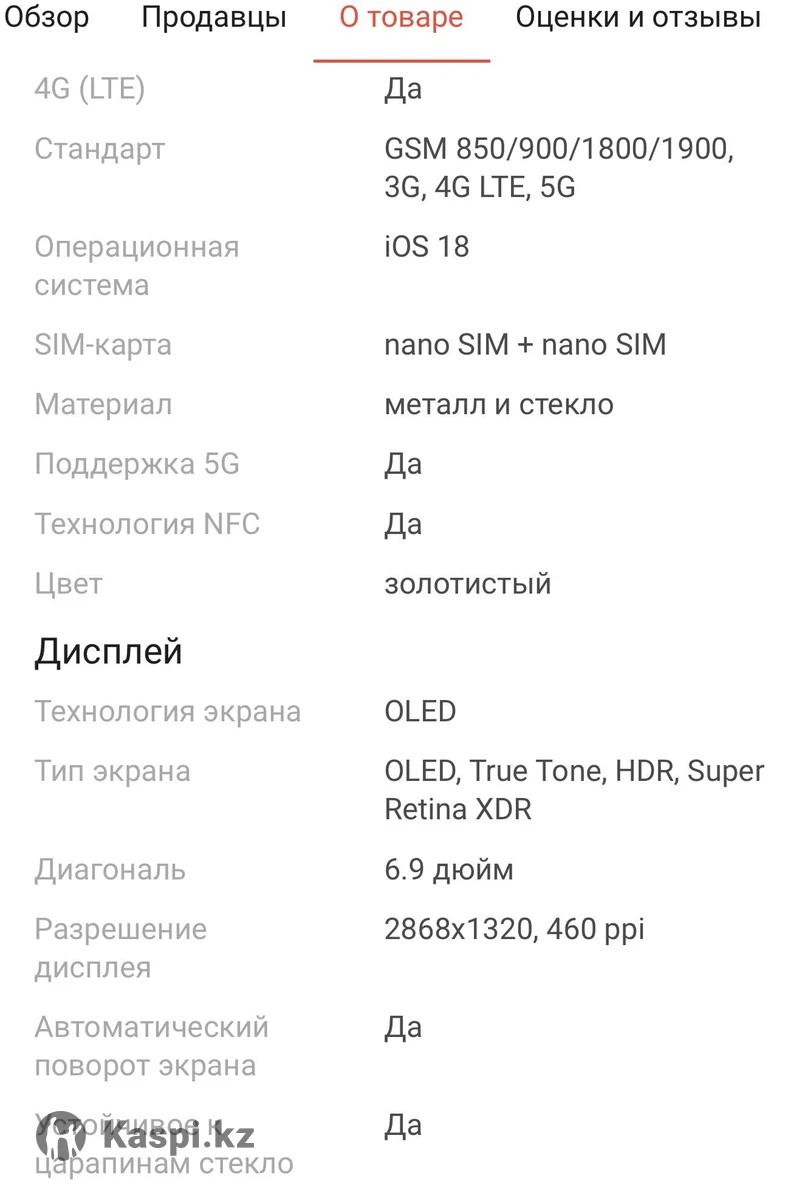Image resolution: width=802 pixels, height=1200 pixels.
Task: Open the Обзор tab
Action: click(47, 17)
